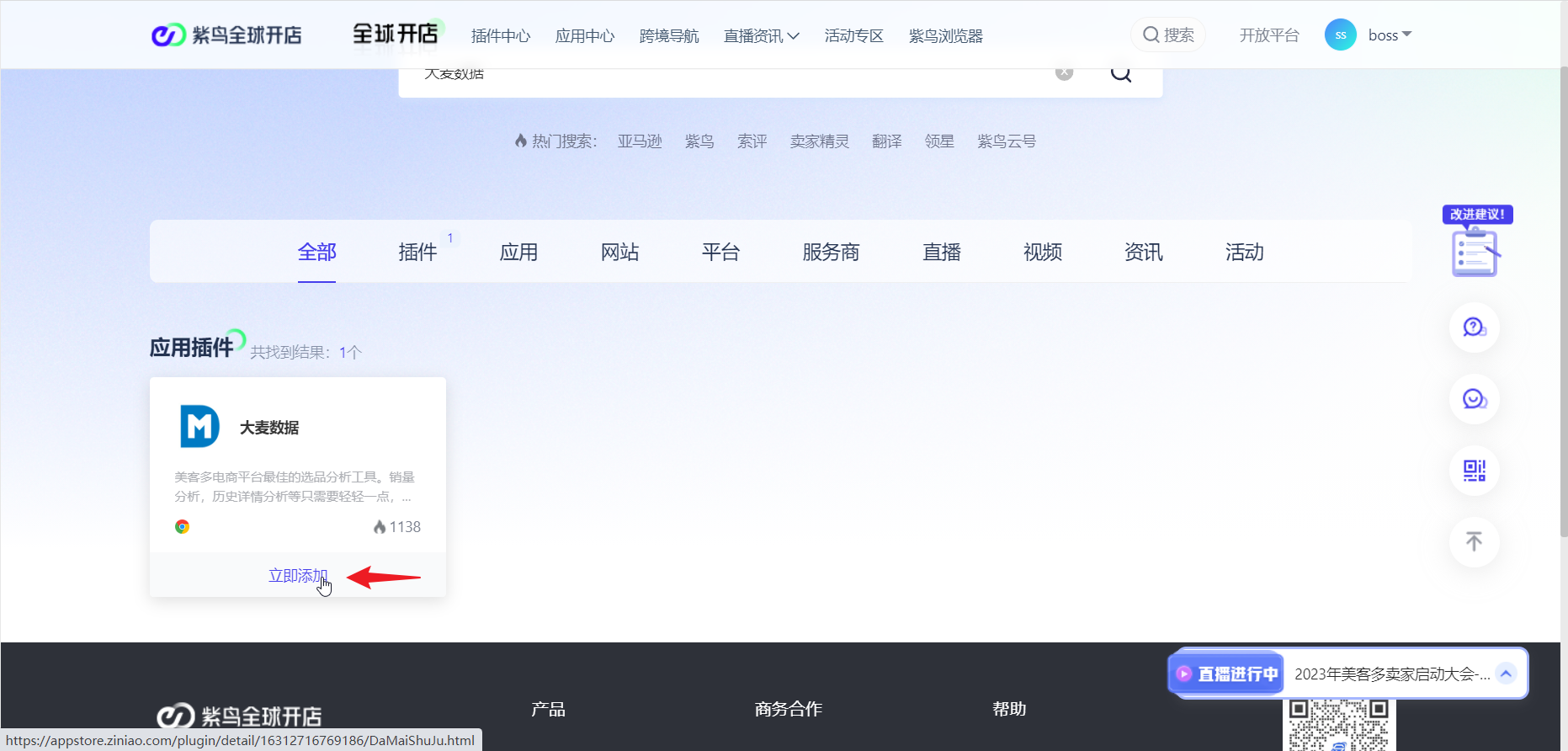Open the 2023年美客多卖家启动大会 live title

click(1392, 674)
